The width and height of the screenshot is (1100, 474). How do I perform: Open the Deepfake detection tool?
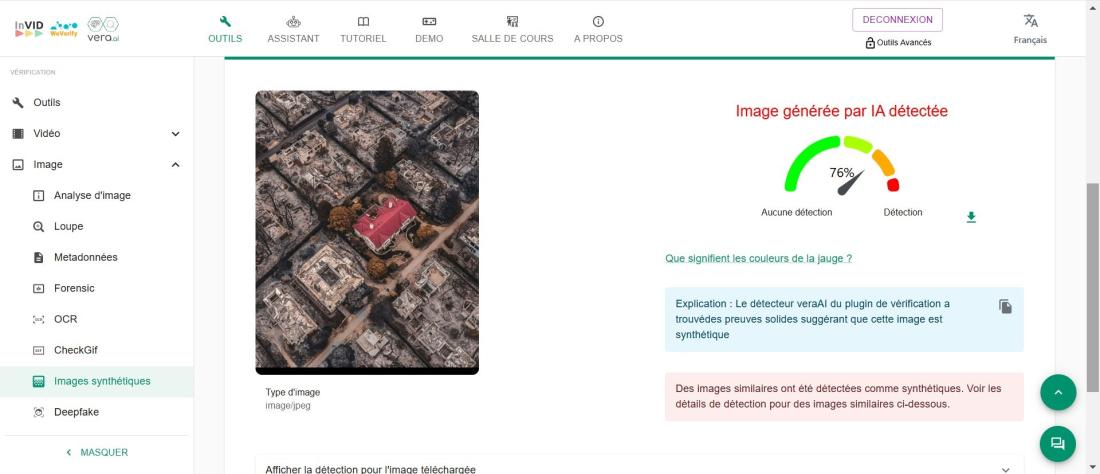click(x=76, y=412)
